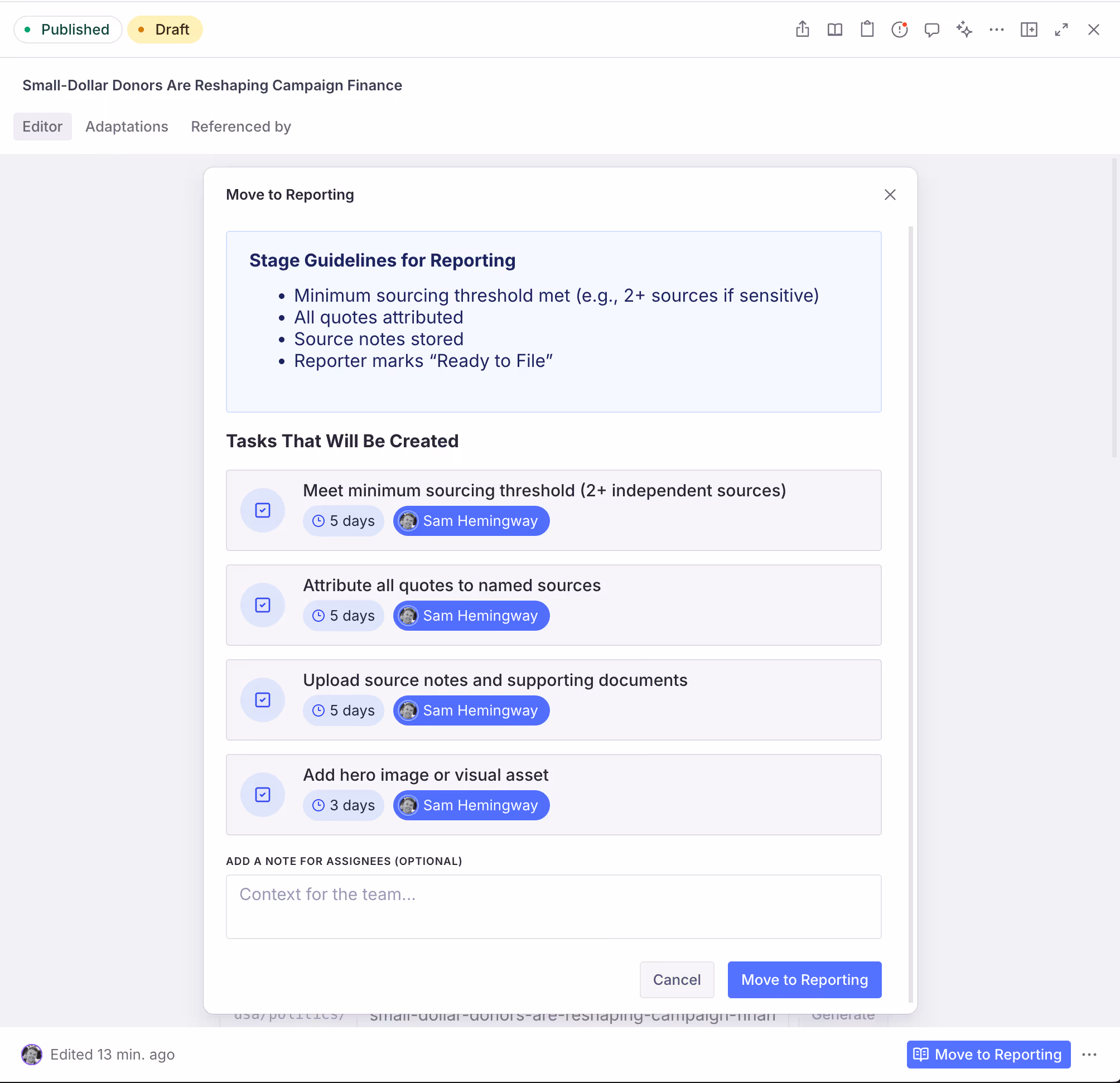Viewport: 1120px width, 1083px height.
Task: Change Sam Hemingway assignee on hero image task
Action: click(x=471, y=805)
